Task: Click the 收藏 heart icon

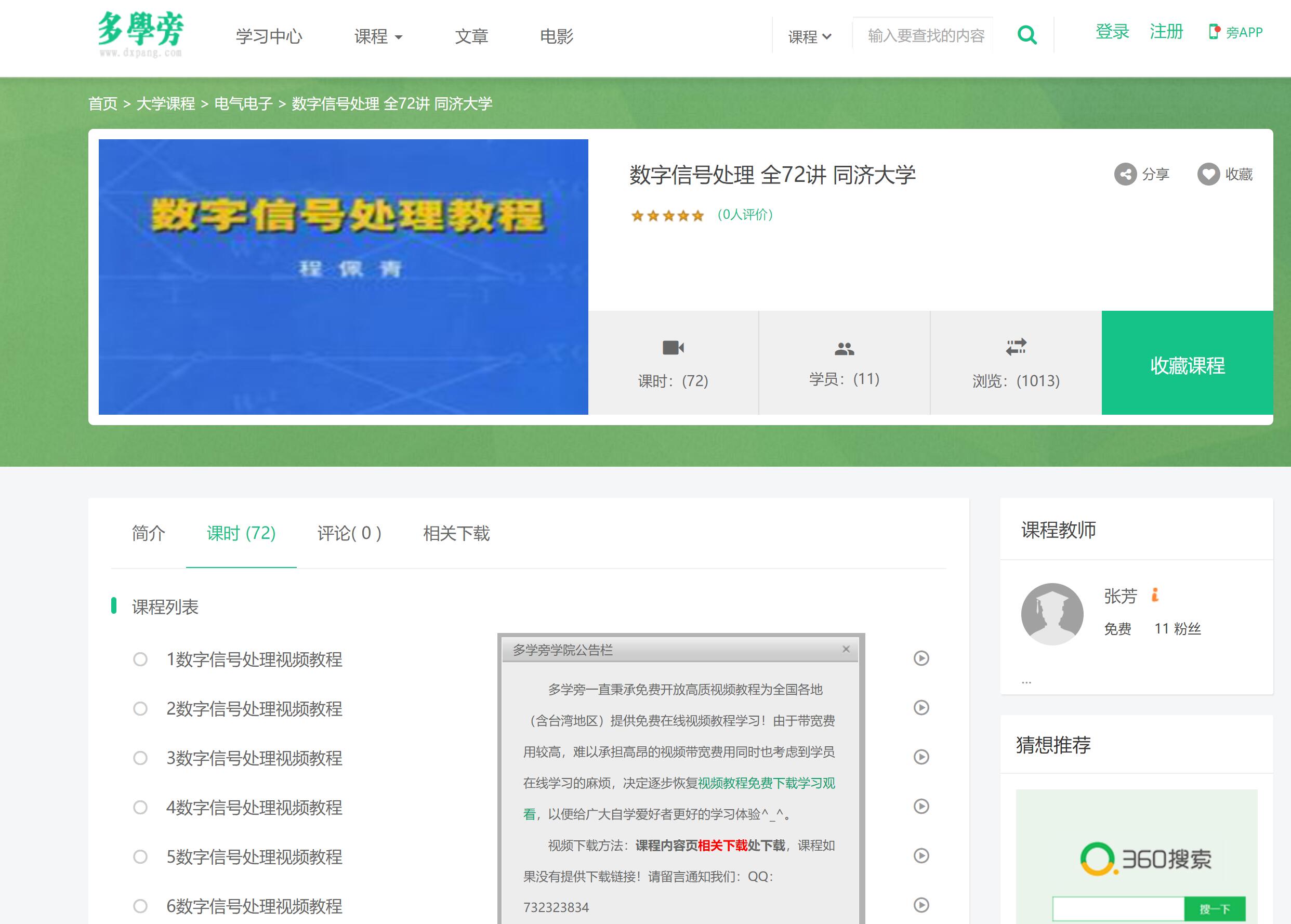Action: point(1208,174)
